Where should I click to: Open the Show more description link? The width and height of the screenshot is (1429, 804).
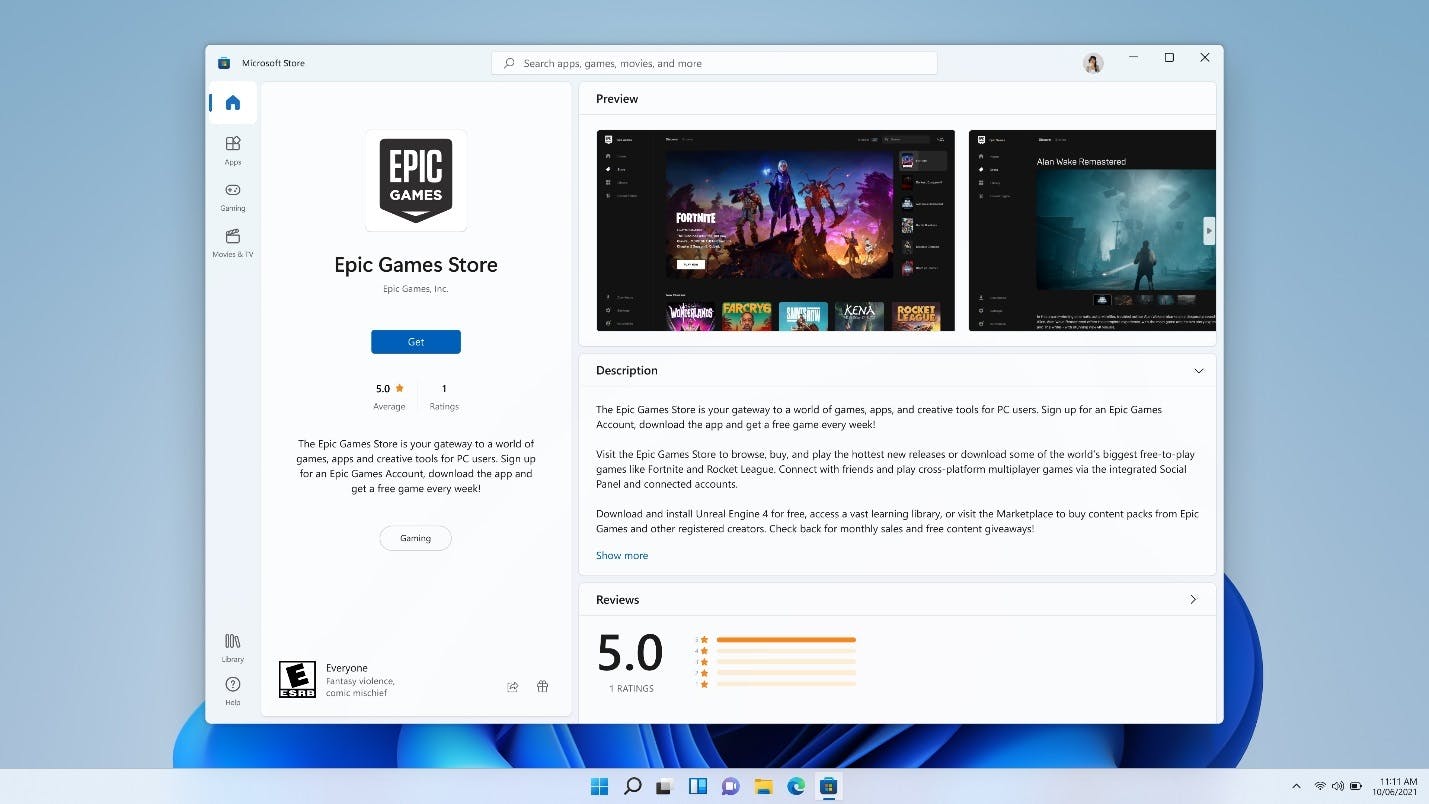pos(621,555)
